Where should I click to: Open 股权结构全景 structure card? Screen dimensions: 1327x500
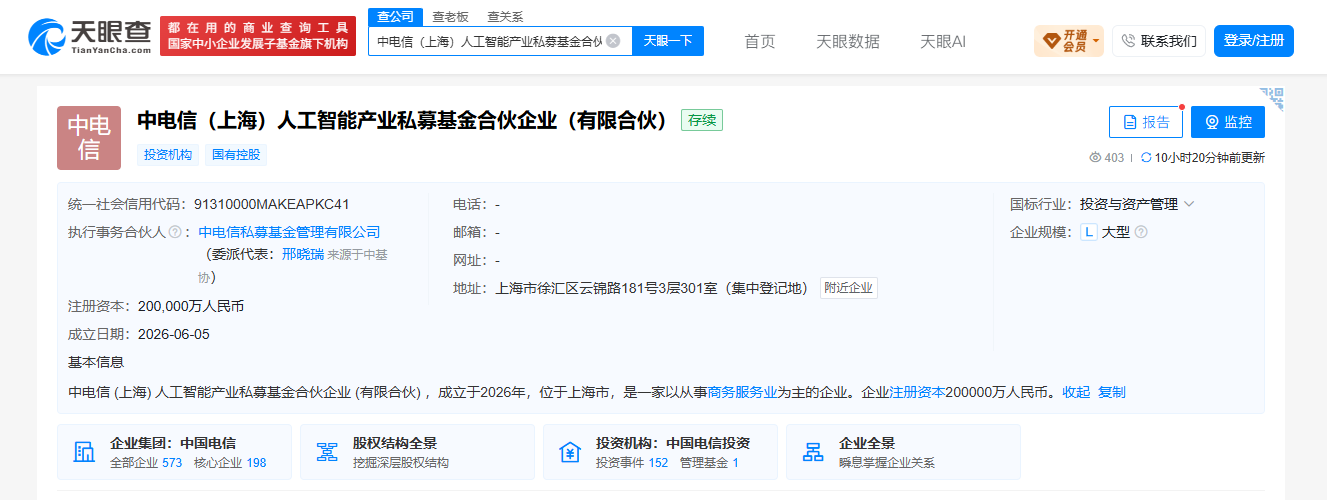coord(417,452)
